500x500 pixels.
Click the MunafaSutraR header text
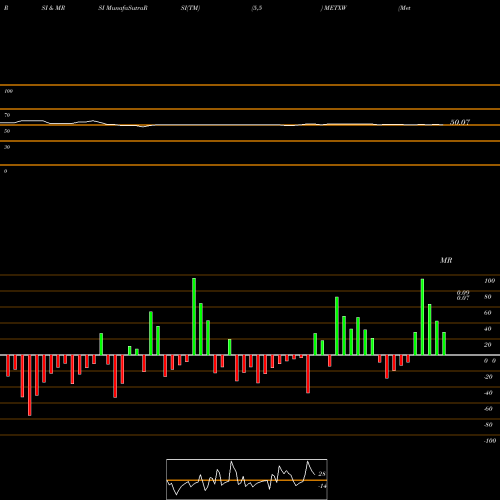127,8
